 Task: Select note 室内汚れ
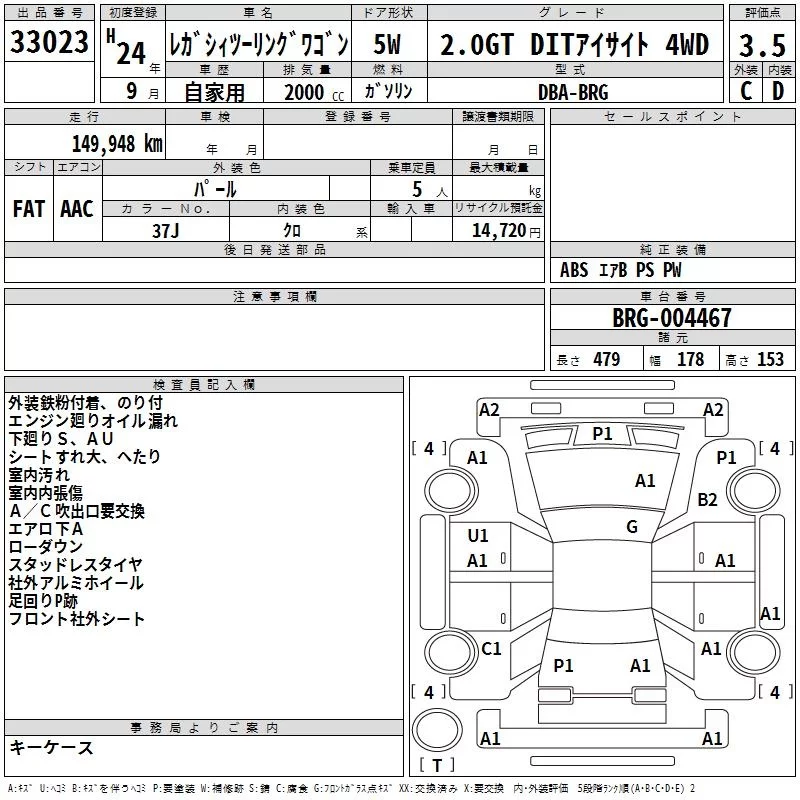39,474
